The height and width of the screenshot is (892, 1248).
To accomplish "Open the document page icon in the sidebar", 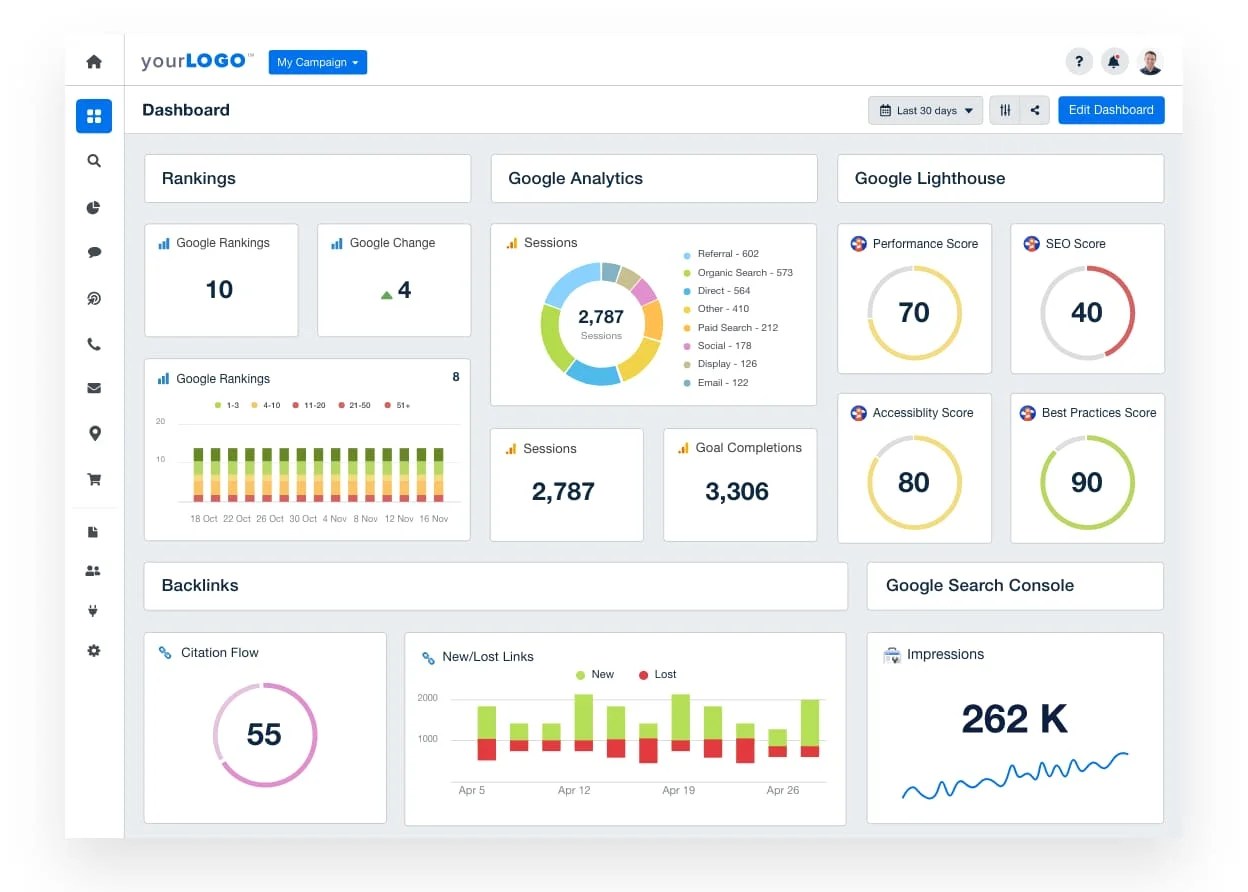I will point(94,532).
